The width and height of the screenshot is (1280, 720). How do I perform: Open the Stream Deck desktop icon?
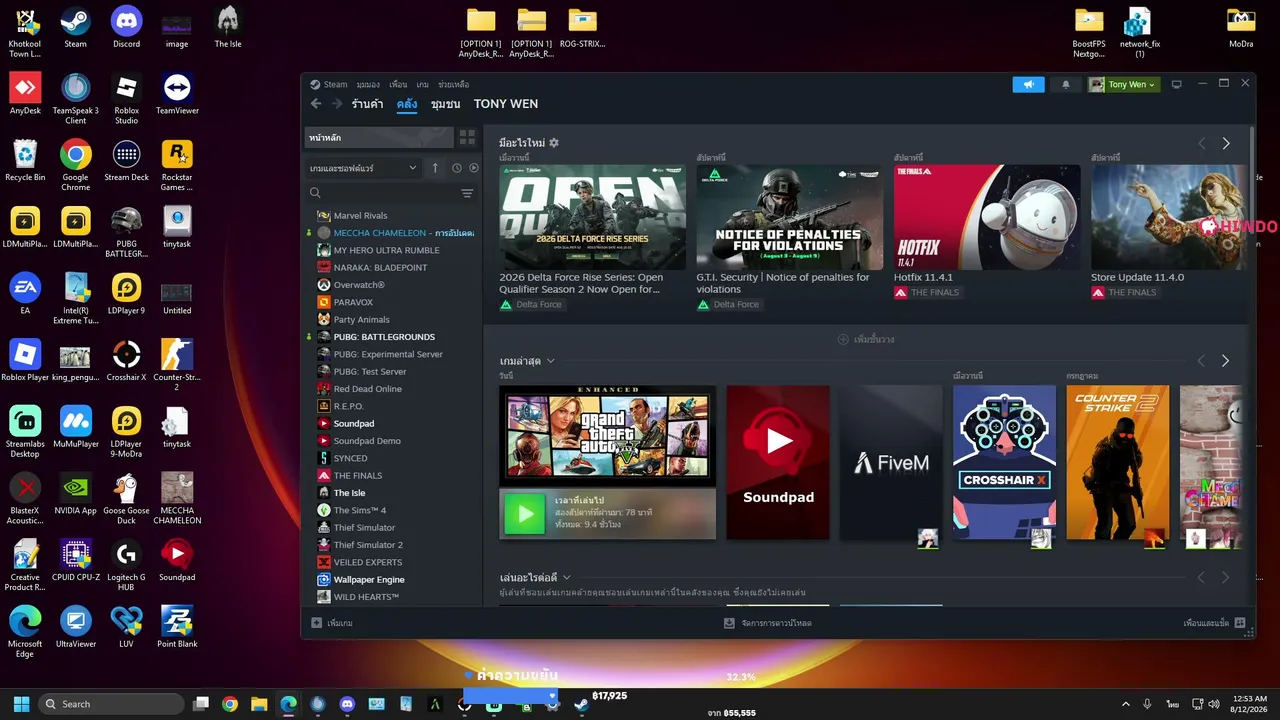click(x=126, y=161)
